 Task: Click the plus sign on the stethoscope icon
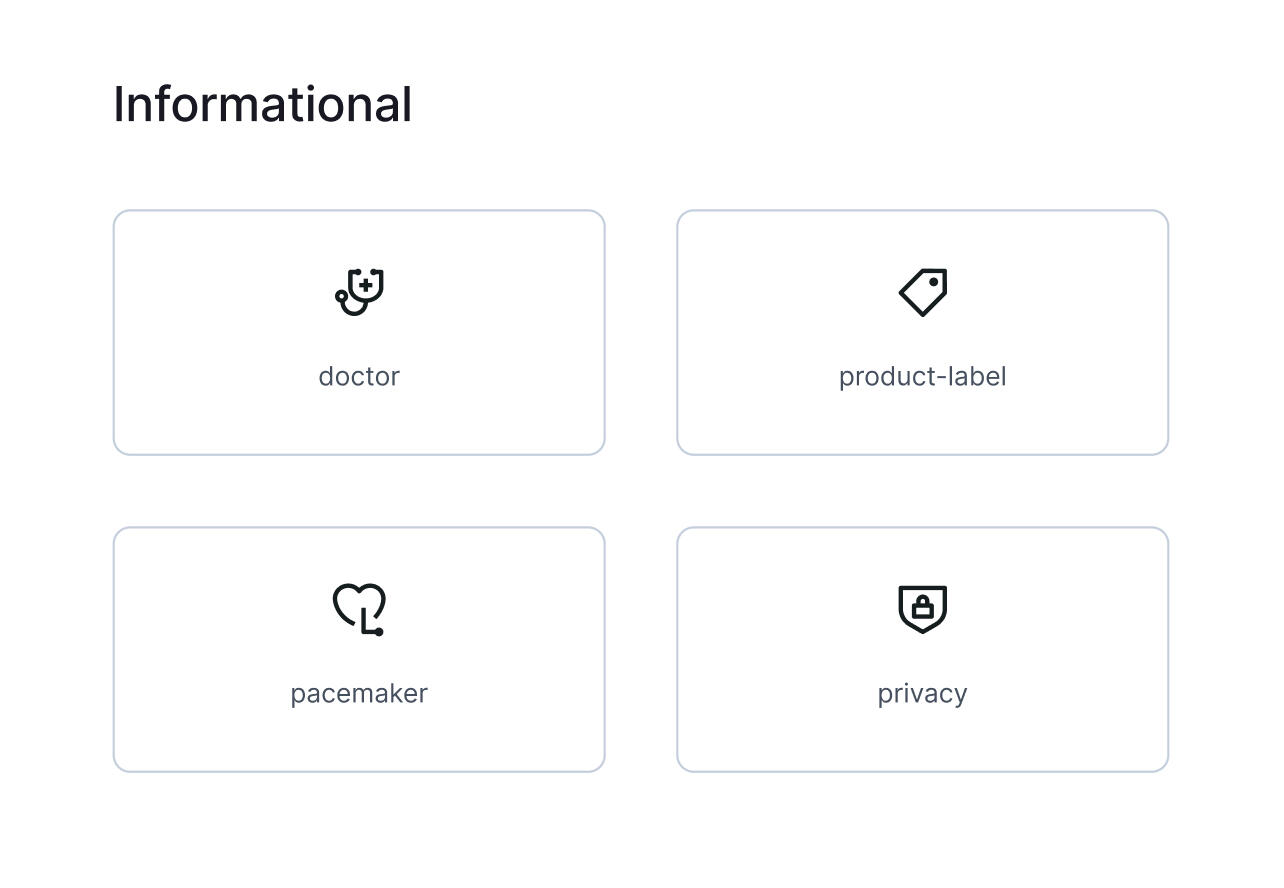click(x=366, y=286)
